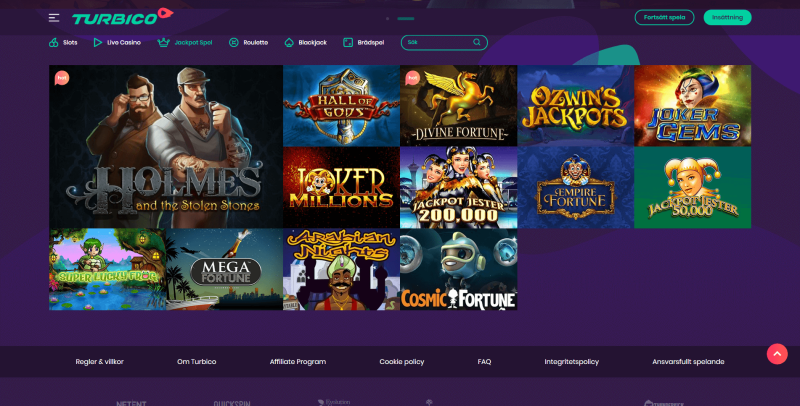Click the hot badge on Divine Fortune
800x406 pixels.
[x=412, y=78]
